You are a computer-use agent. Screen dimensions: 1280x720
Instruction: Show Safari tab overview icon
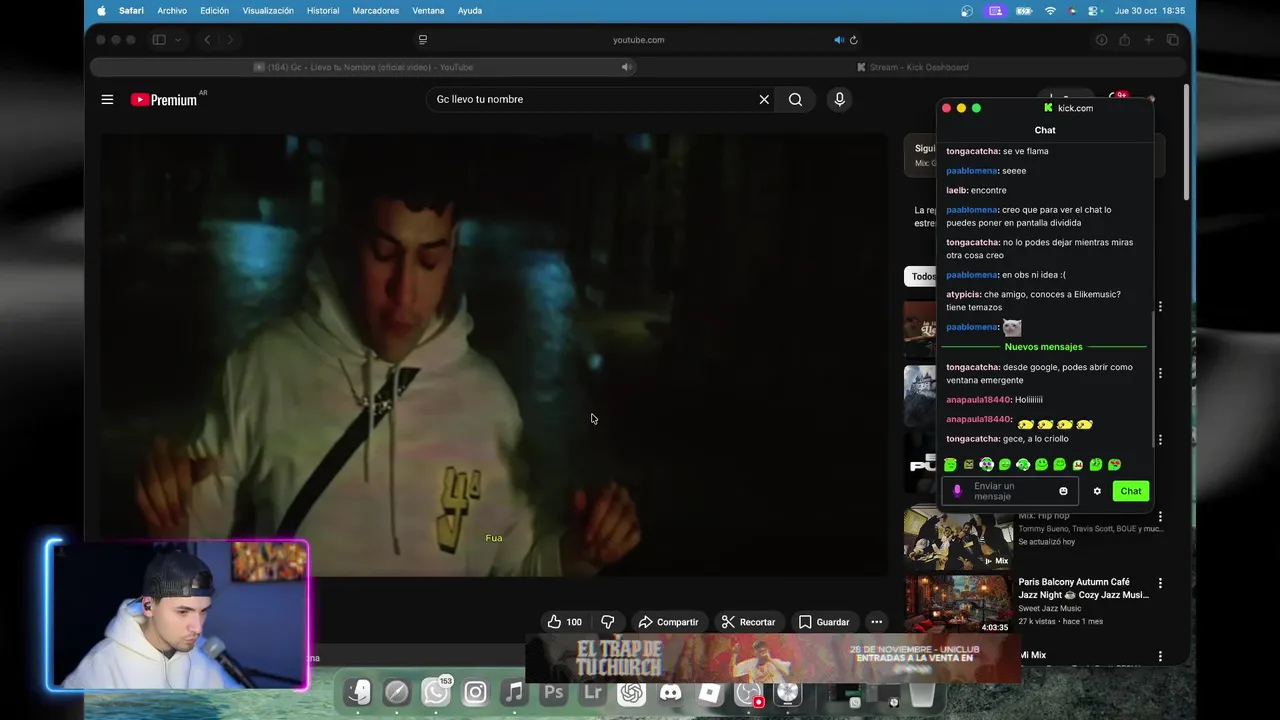(1173, 40)
